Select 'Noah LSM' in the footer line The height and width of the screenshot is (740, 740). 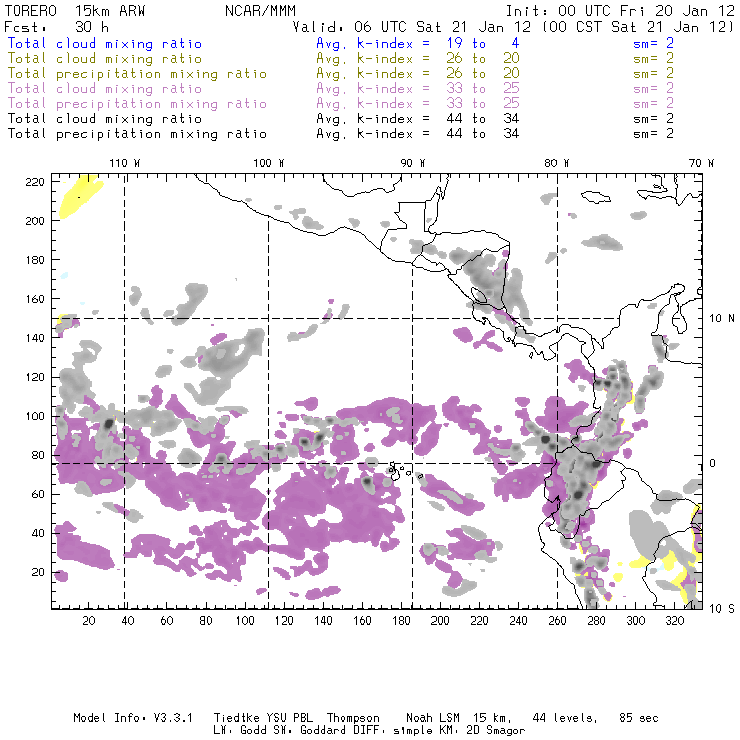click(433, 718)
